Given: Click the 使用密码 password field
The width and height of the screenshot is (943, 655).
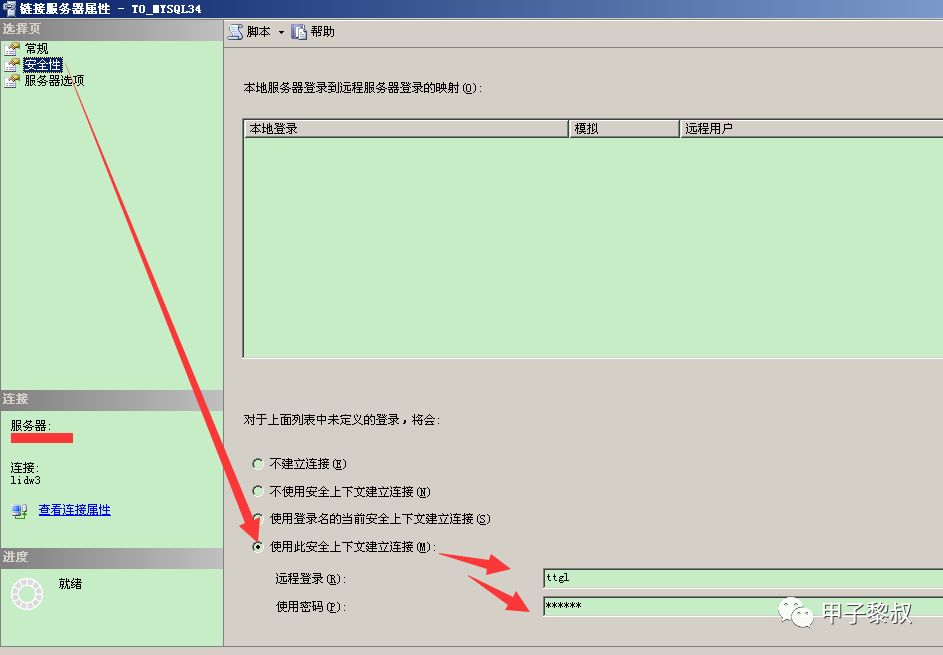Looking at the screenshot, I should pyautogui.click(x=743, y=606).
